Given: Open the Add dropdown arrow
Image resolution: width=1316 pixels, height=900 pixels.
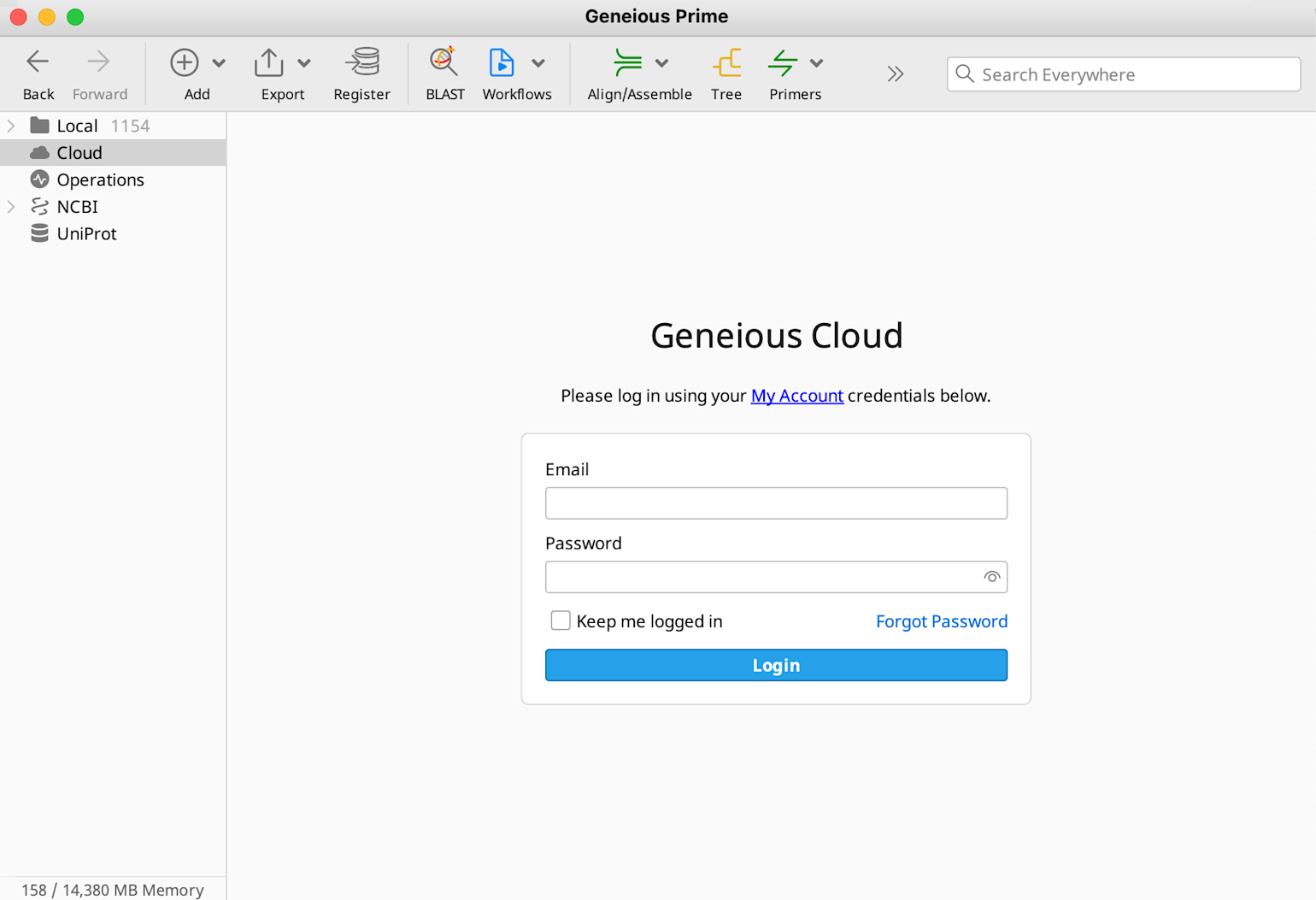Looking at the screenshot, I should (219, 63).
